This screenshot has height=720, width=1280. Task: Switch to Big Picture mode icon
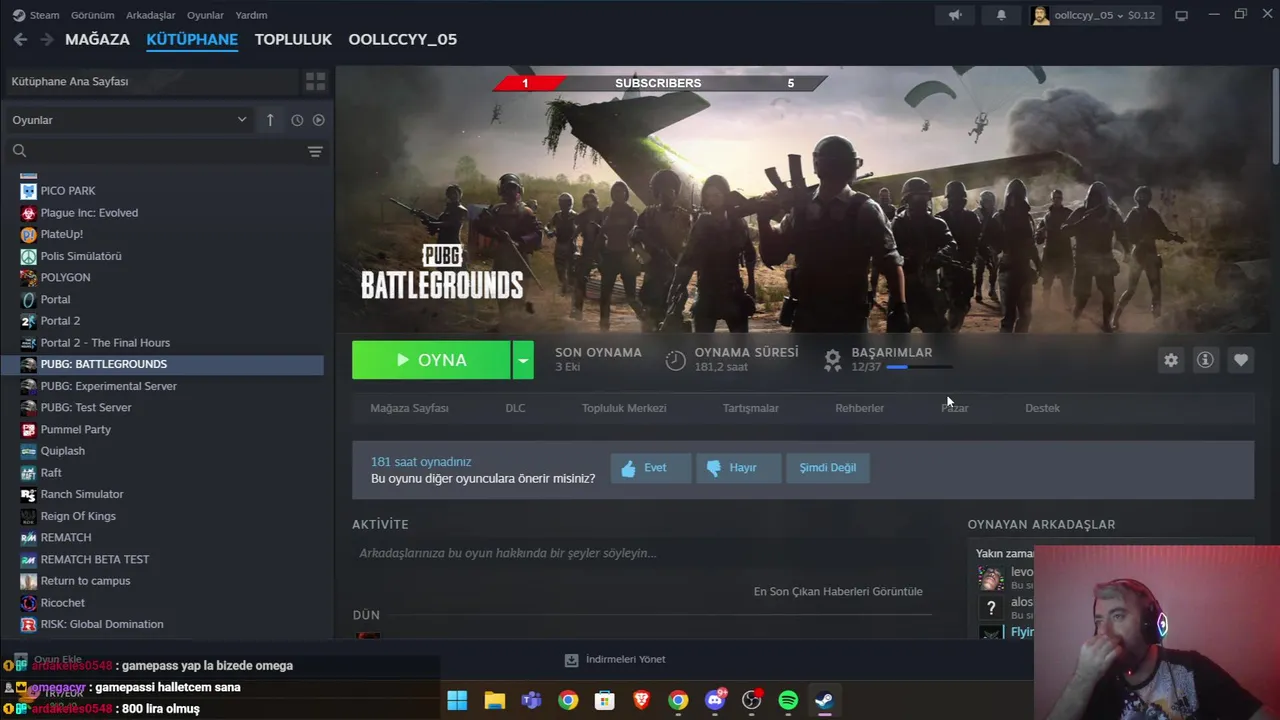click(1181, 15)
